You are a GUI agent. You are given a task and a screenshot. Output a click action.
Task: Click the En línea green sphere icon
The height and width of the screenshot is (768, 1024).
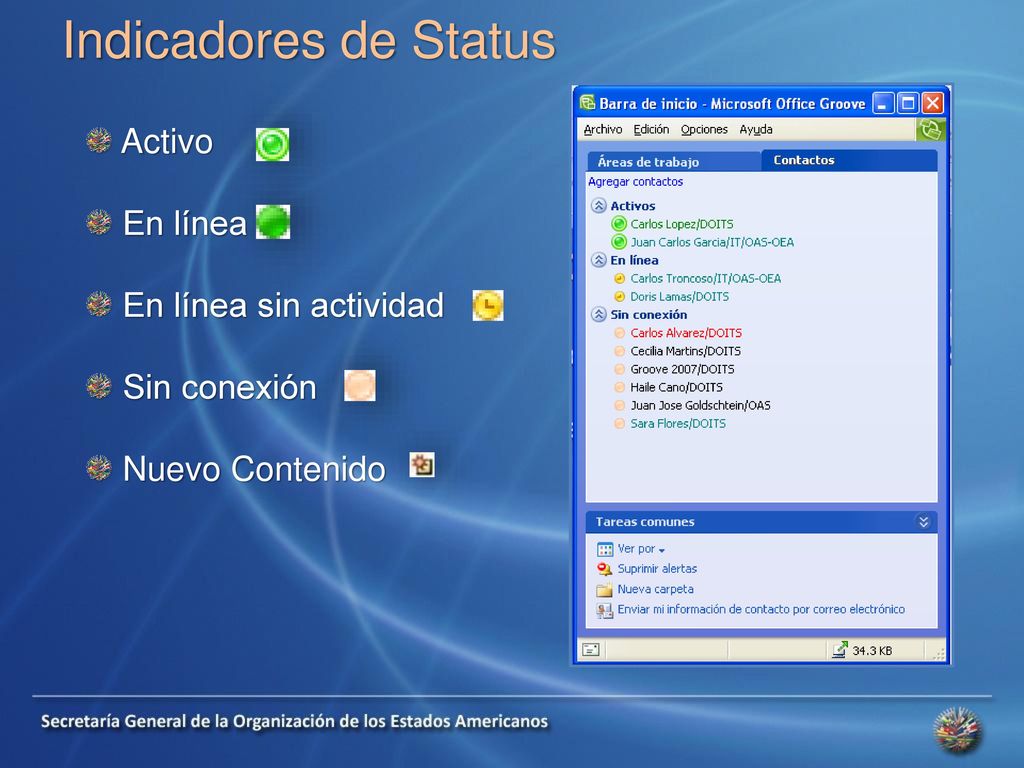tap(273, 222)
